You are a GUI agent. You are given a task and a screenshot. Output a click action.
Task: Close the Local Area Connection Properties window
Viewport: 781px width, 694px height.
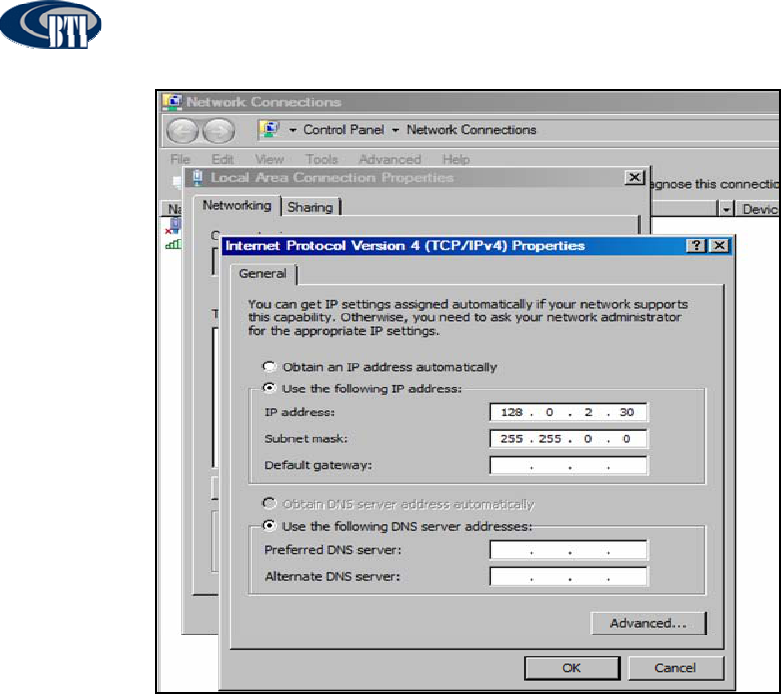tap(634, 177)
